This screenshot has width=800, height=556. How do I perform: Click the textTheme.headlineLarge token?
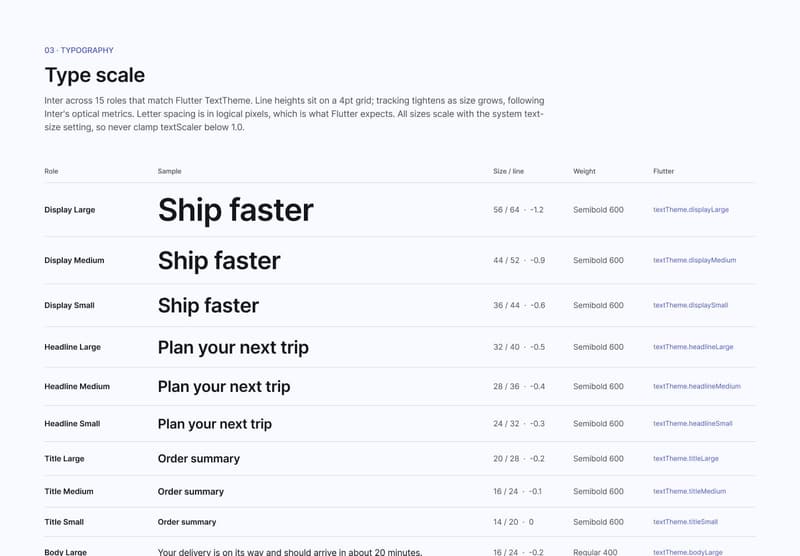pos(693,347)
